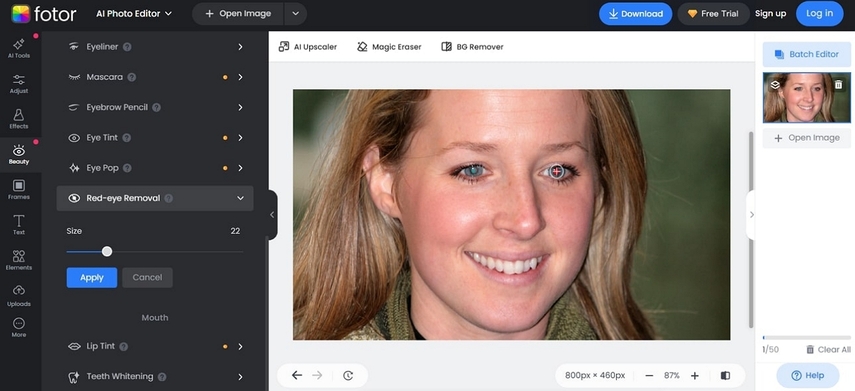Click the Download button
Image resolution: width=855 pixels, height=391 pixels.
[x=635, y=14]
